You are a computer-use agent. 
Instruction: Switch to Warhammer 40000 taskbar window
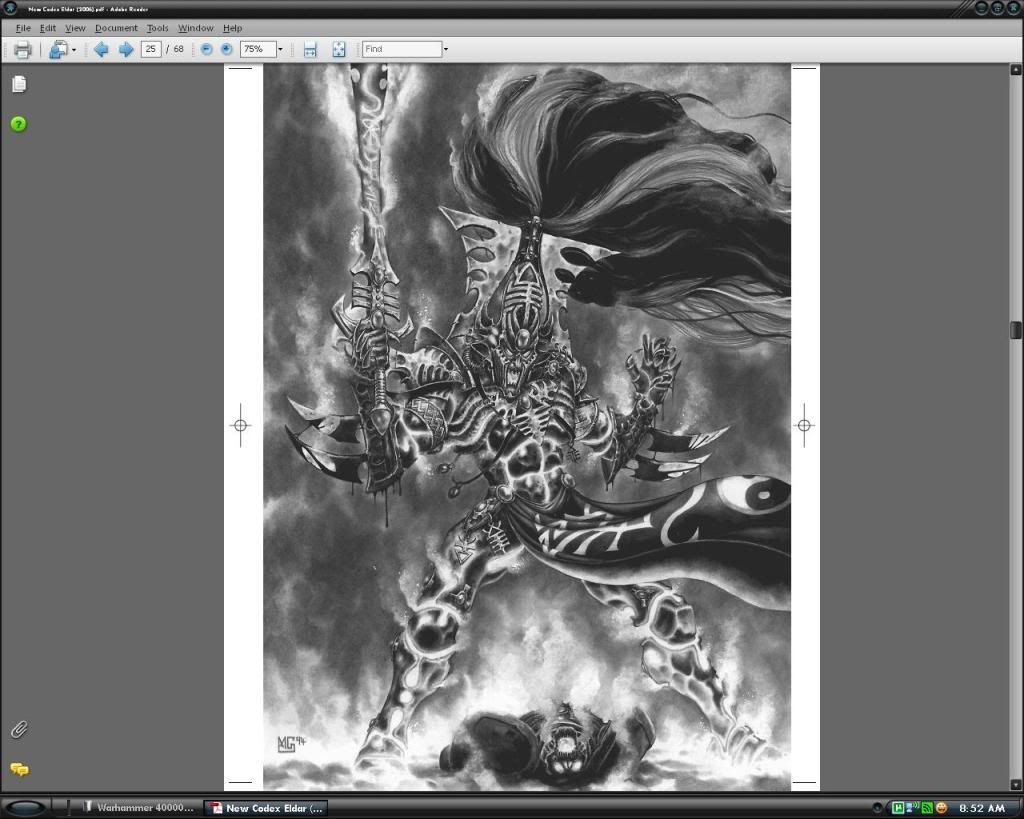(x=137, y=808)
